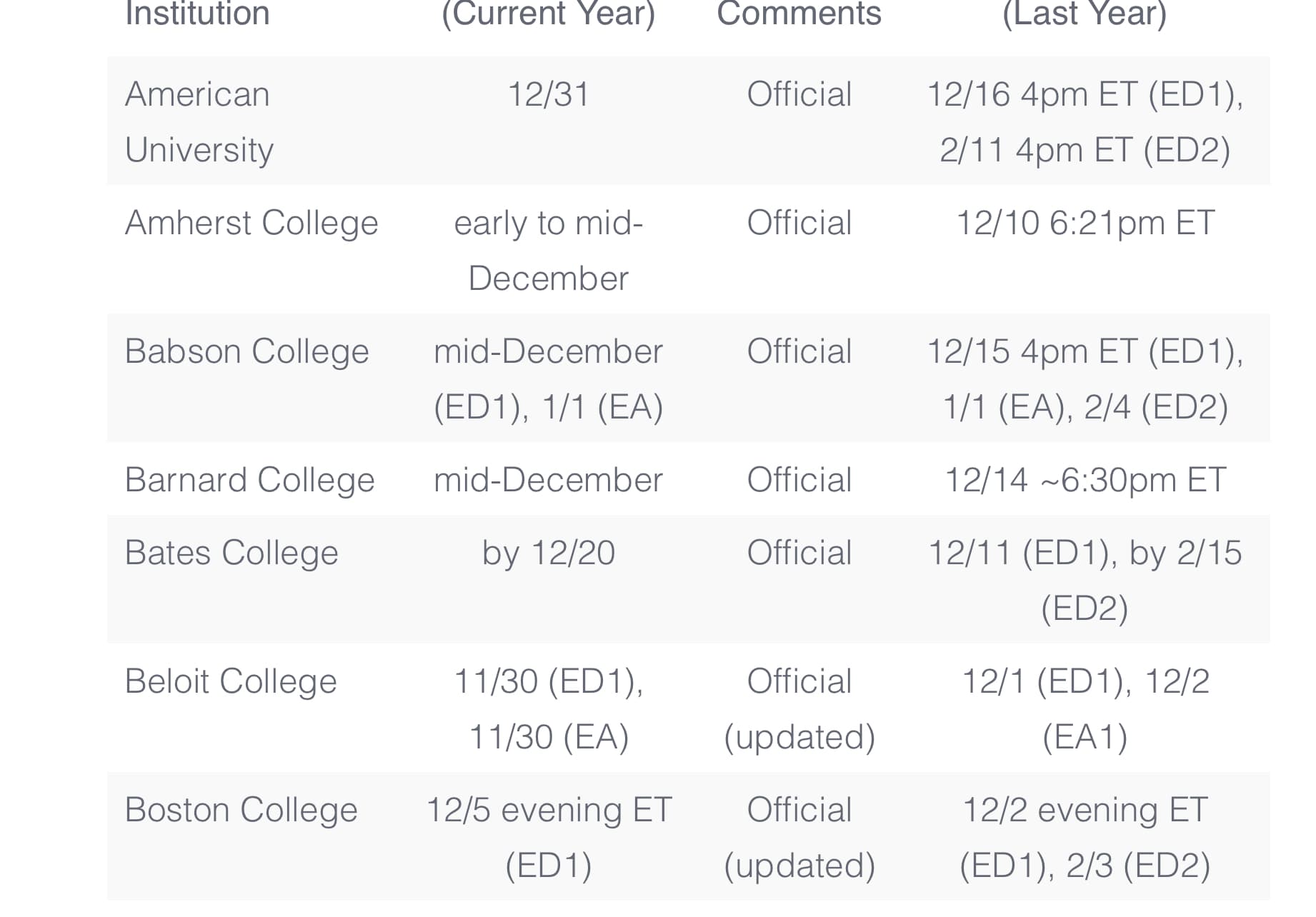Click the Comments column header
Screen dimensions: 1316x917
[799, 14]
